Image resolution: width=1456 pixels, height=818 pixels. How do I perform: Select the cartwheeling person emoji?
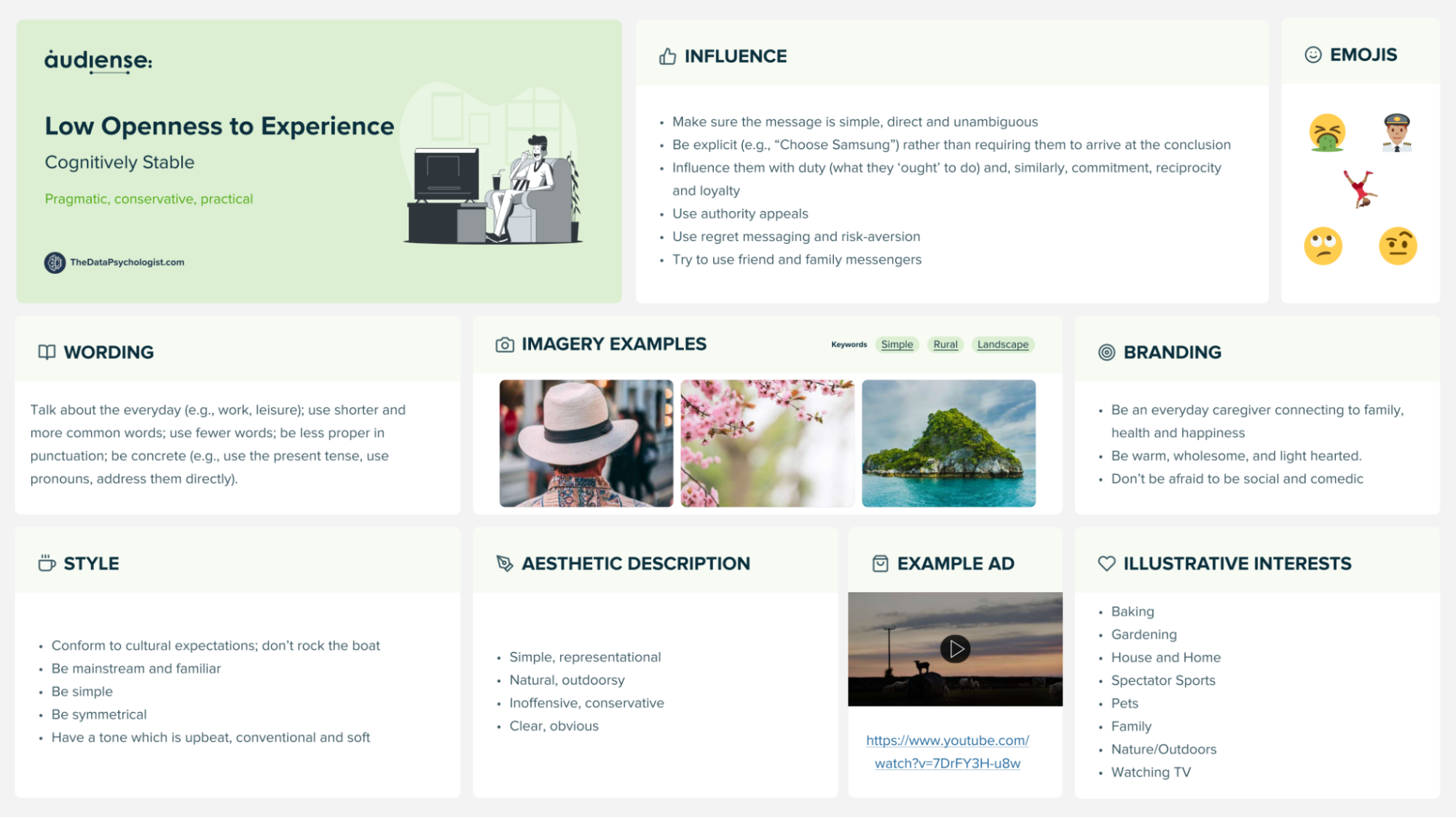click(x=1360, y=189)
